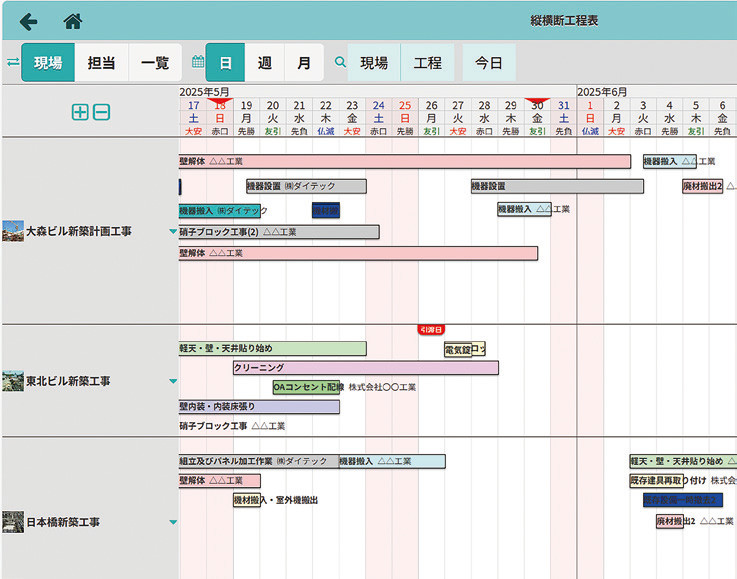Collapse 東北ビル新築工事 row arrow
This screenshot has width=737, height=579.
(173, 381)
